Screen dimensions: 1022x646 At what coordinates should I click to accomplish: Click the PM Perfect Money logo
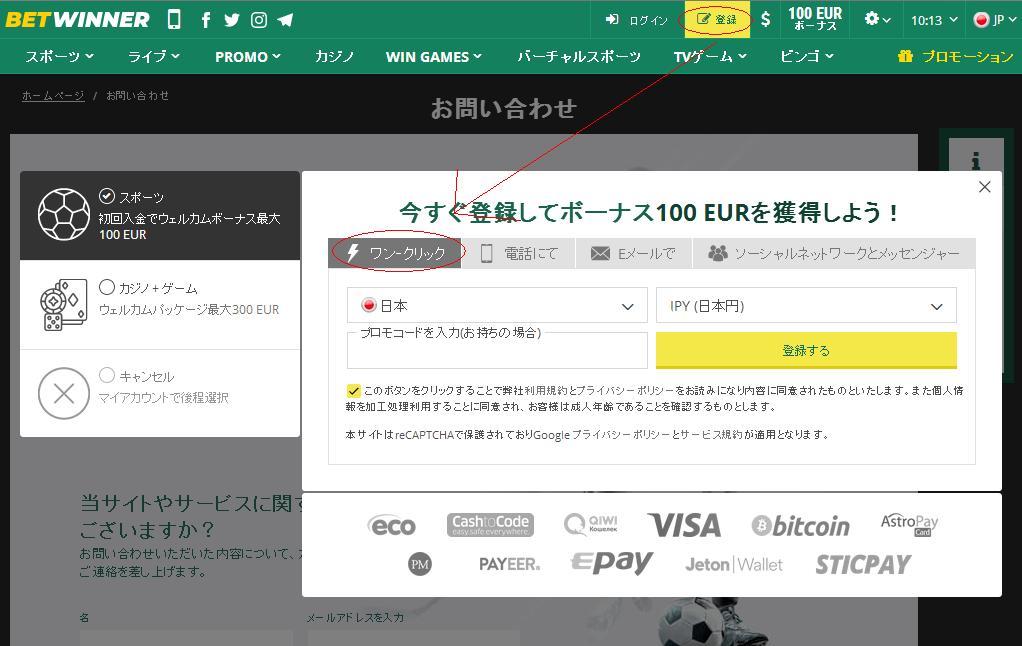pyautogui.click(x=420, y=564)
